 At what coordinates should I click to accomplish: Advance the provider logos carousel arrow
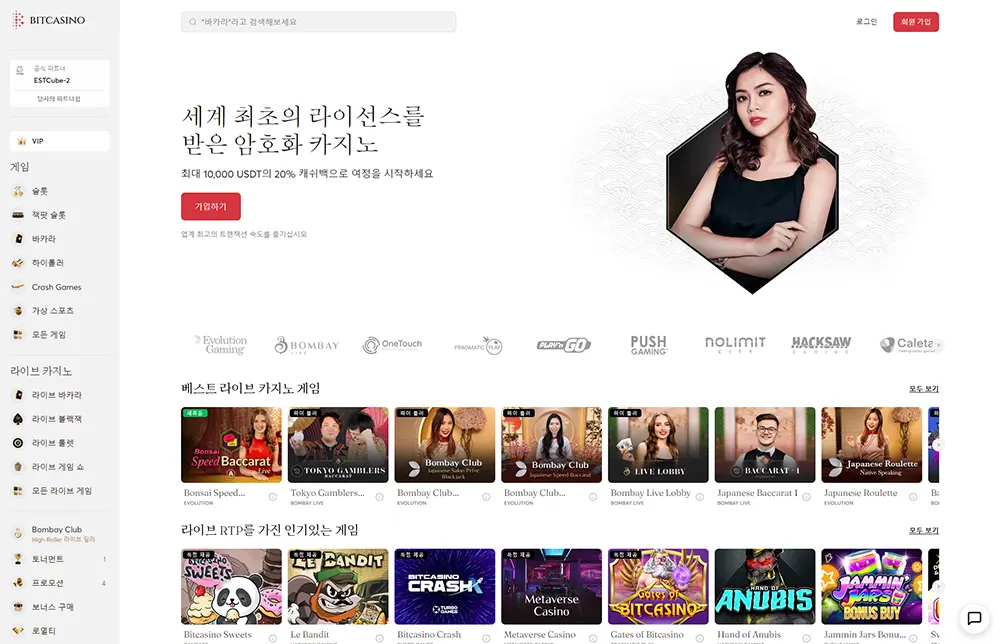click(938, 344)
